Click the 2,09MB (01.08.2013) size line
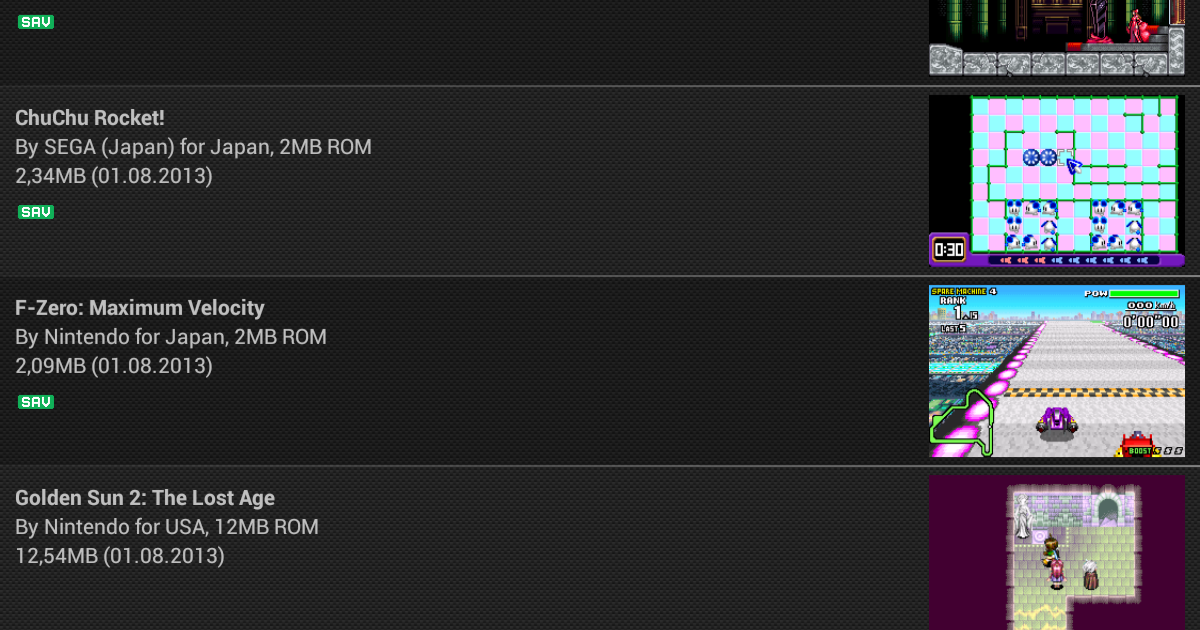The height and width of the screenshot is (630, 1200). point(114,366)
